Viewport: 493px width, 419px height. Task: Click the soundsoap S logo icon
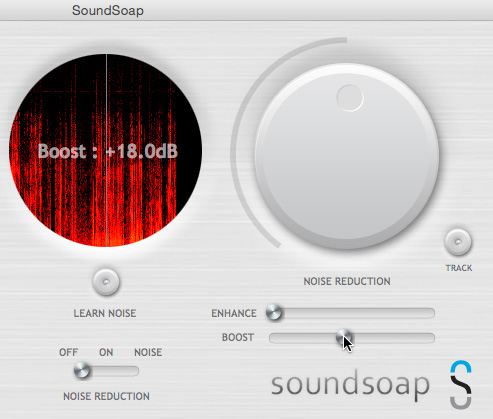(x=461, y=384)
